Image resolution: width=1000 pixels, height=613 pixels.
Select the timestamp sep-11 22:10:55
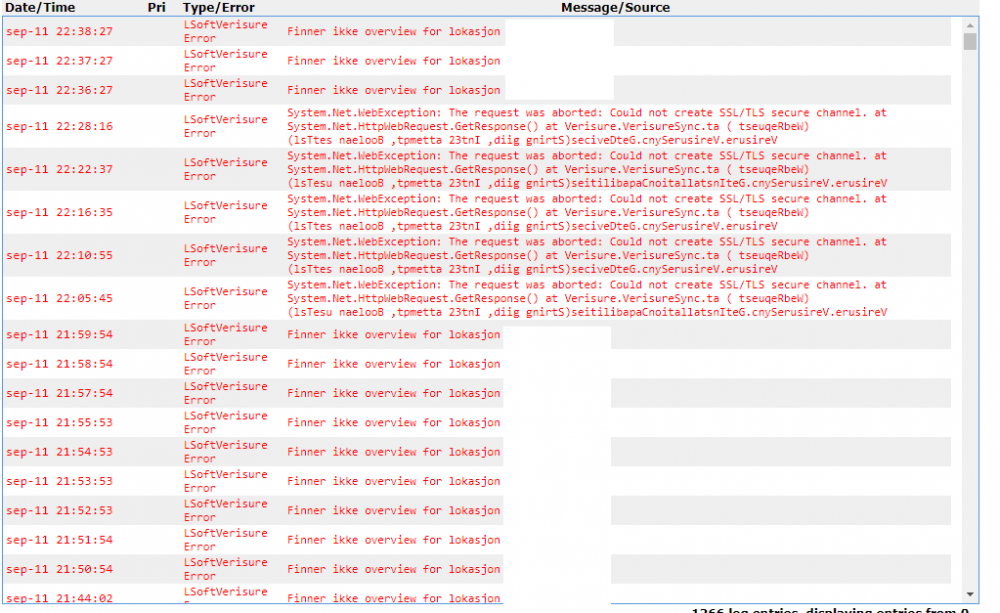(59, 256)
